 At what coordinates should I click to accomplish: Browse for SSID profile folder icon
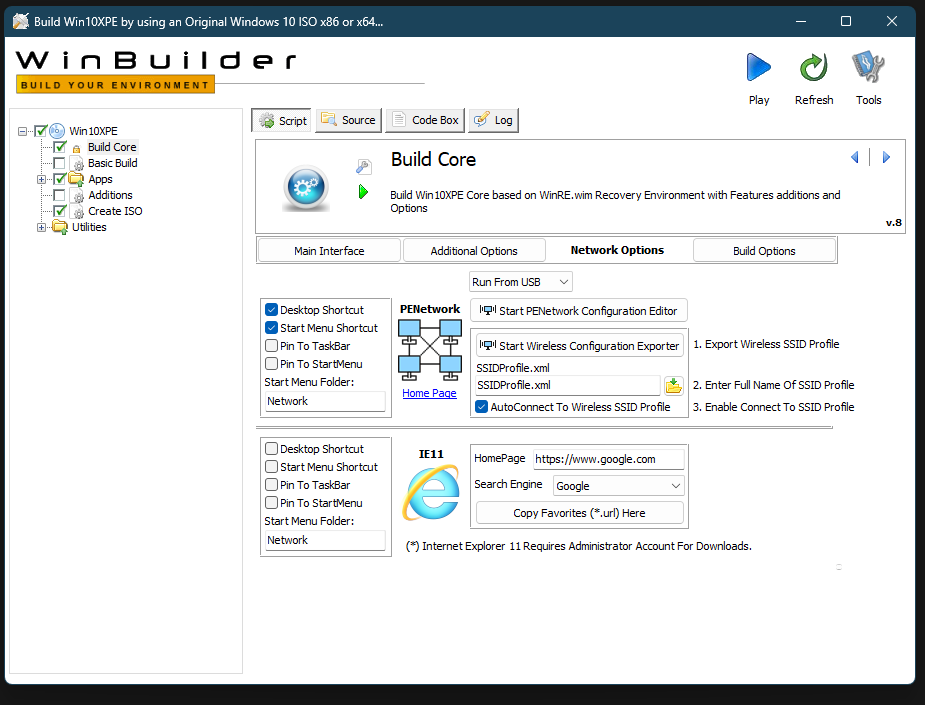click(674, 386)
